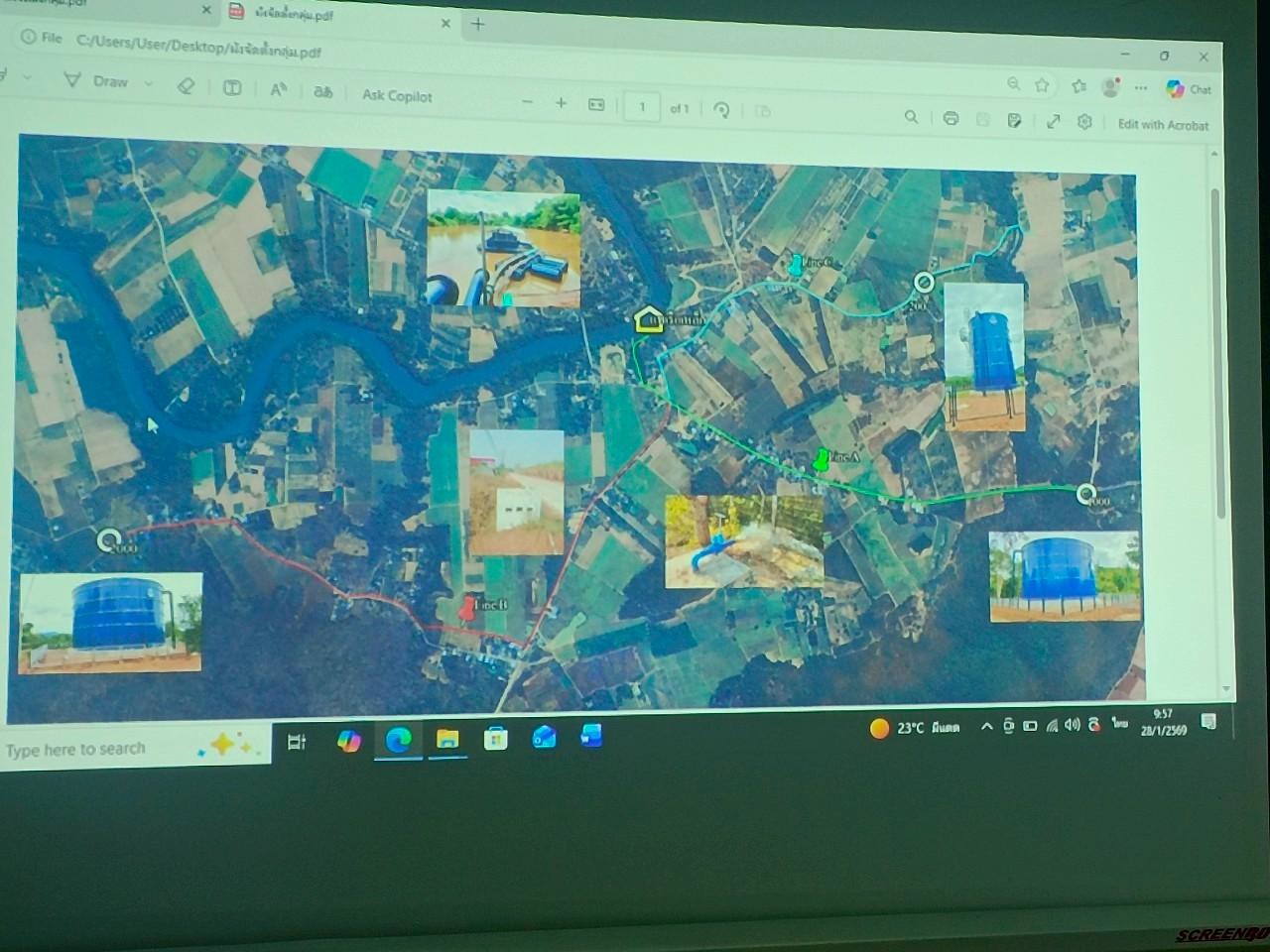Expand the Draw options dropdown arrow

click(x=149, y=84)
